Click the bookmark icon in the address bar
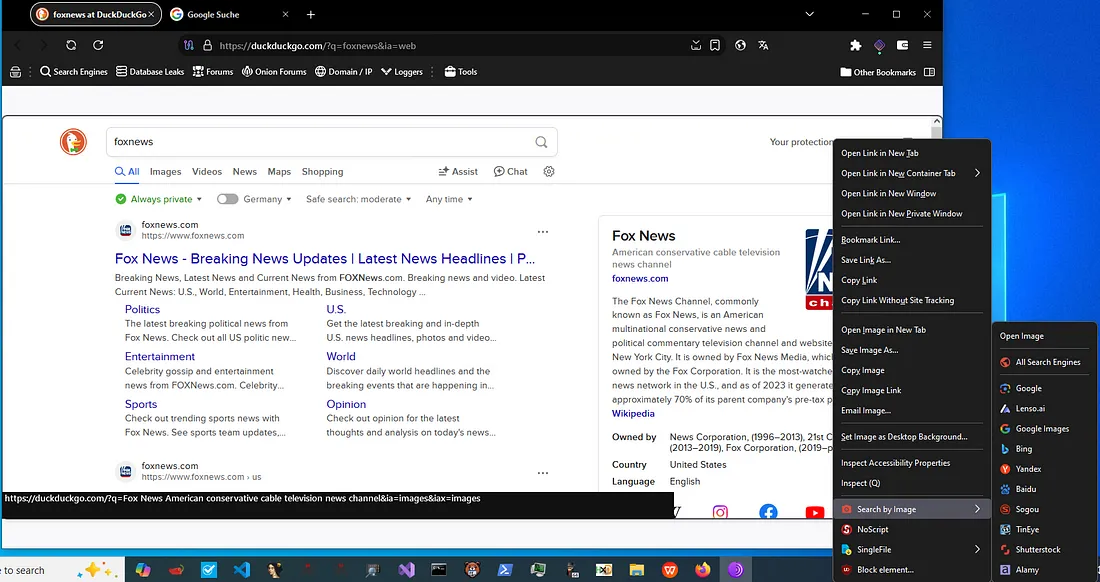This screenshot has width=1100, height=582. [715, 45]
